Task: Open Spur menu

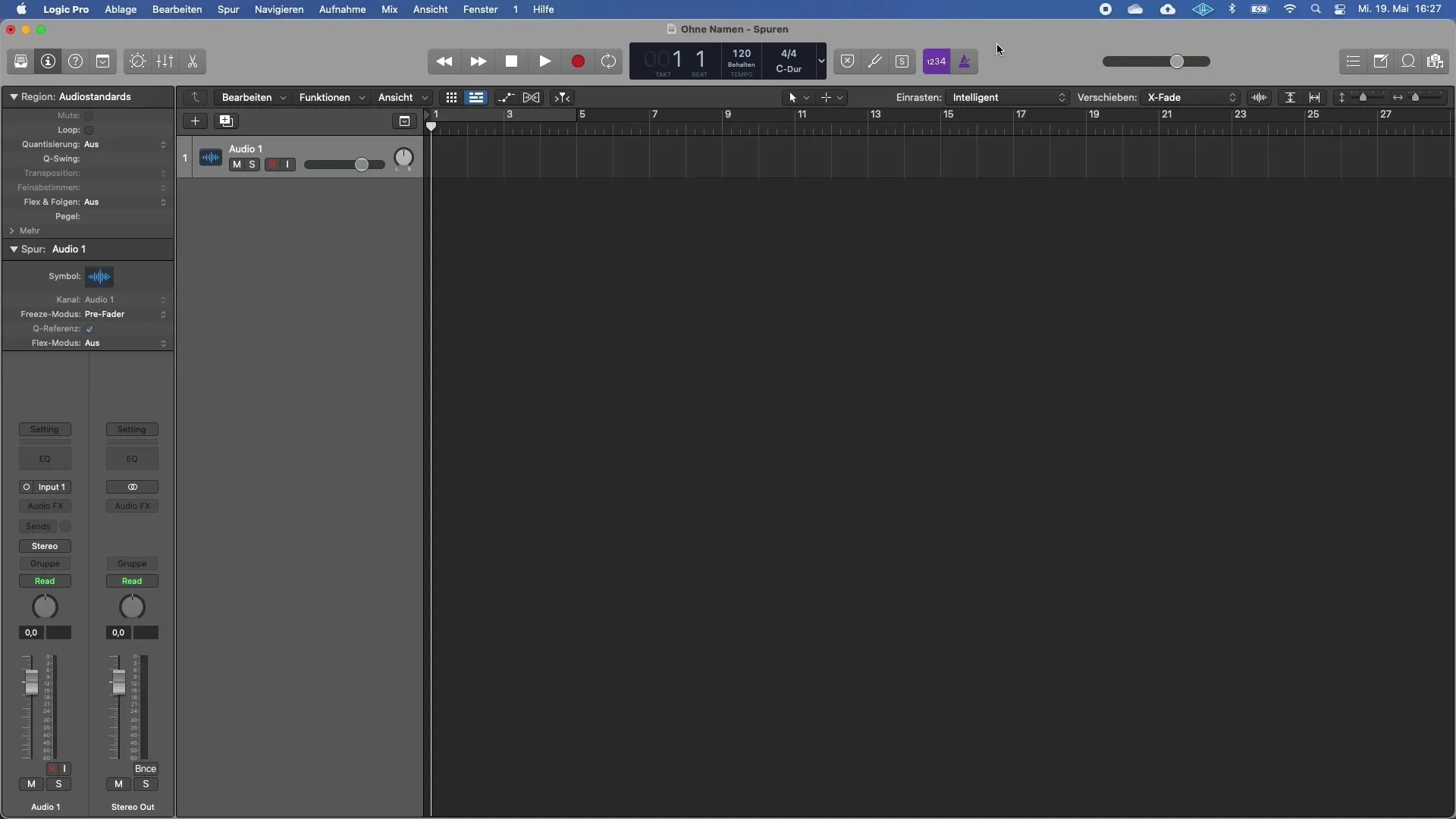Action: [x=228, y=9]
